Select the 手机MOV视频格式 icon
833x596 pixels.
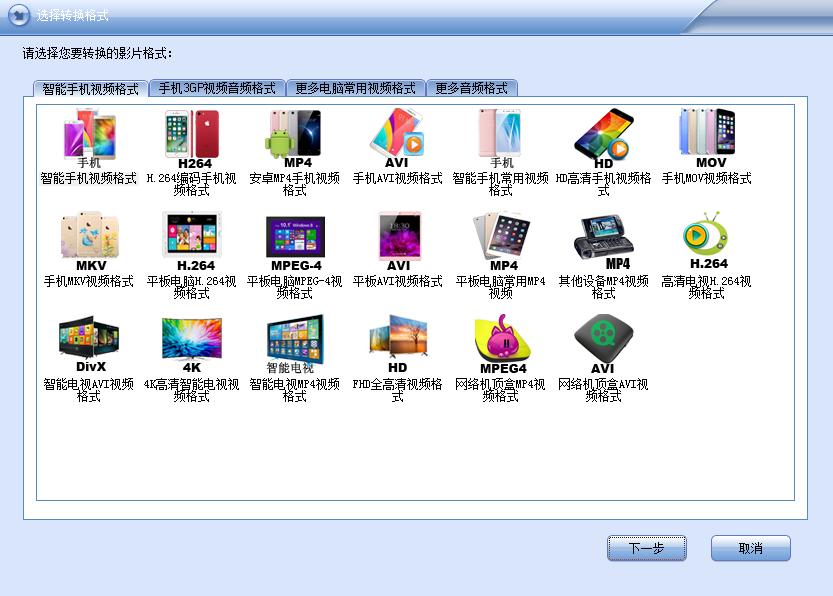(707, 139)
